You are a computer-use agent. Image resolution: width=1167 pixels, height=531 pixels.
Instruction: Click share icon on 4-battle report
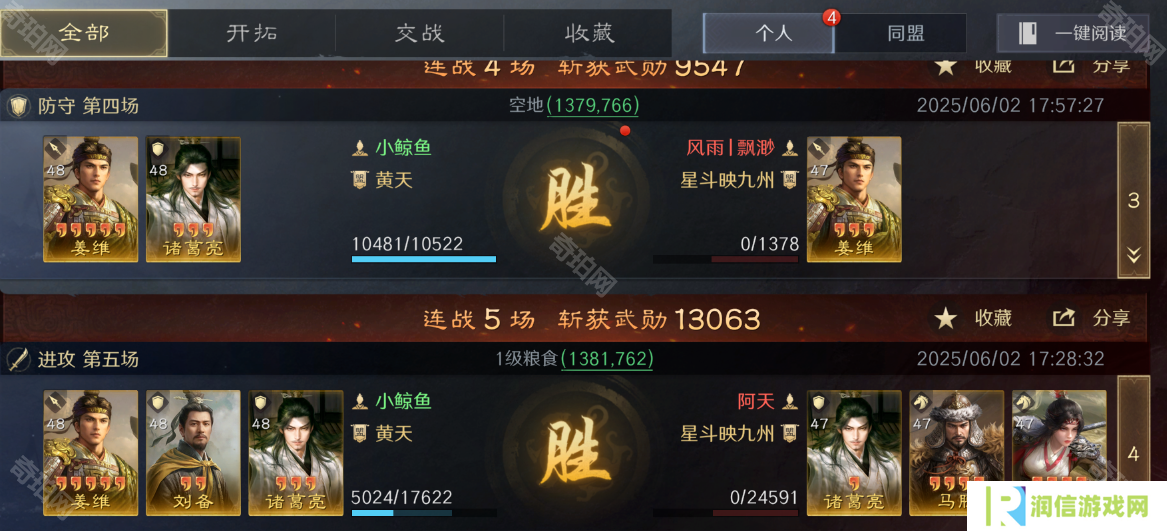[x=1064, y=66]
